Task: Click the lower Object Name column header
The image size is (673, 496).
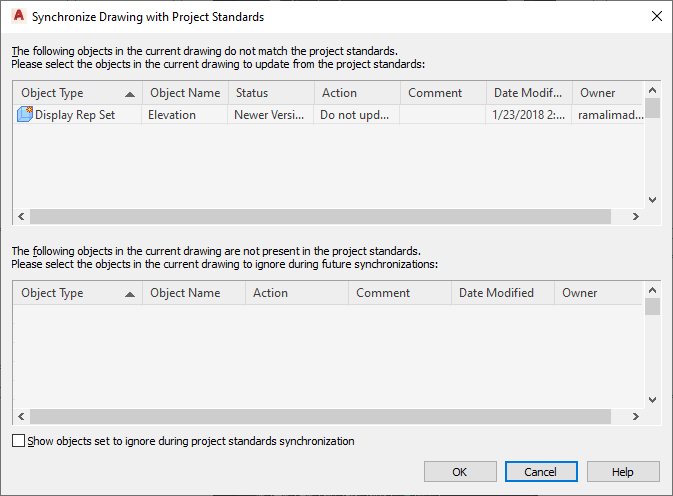Action: coord(193,293)
